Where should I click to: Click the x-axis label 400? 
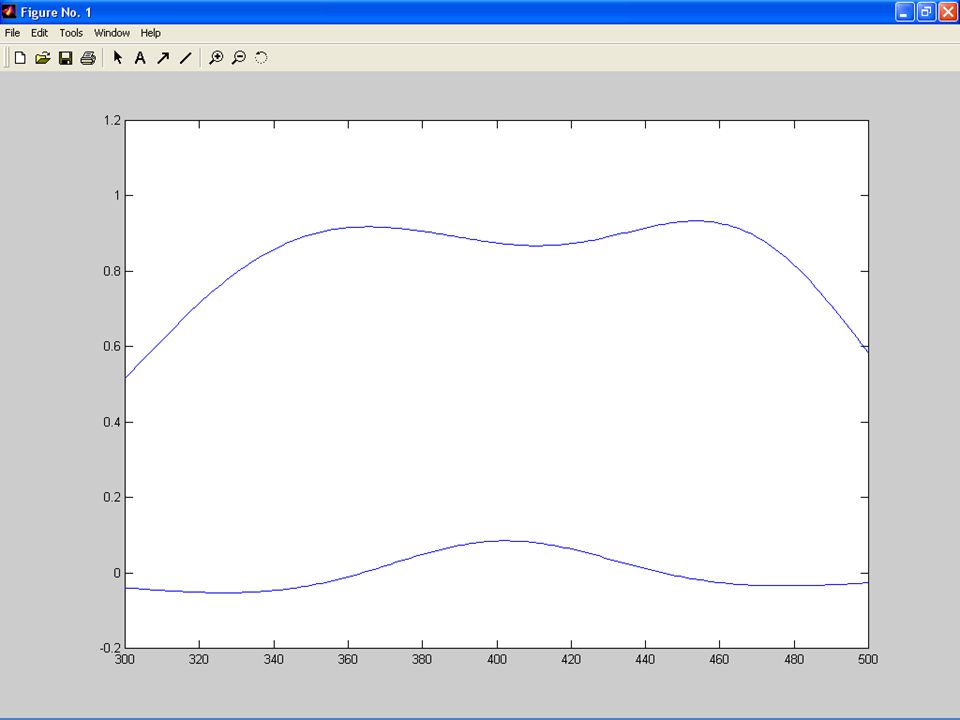point(497,660)
